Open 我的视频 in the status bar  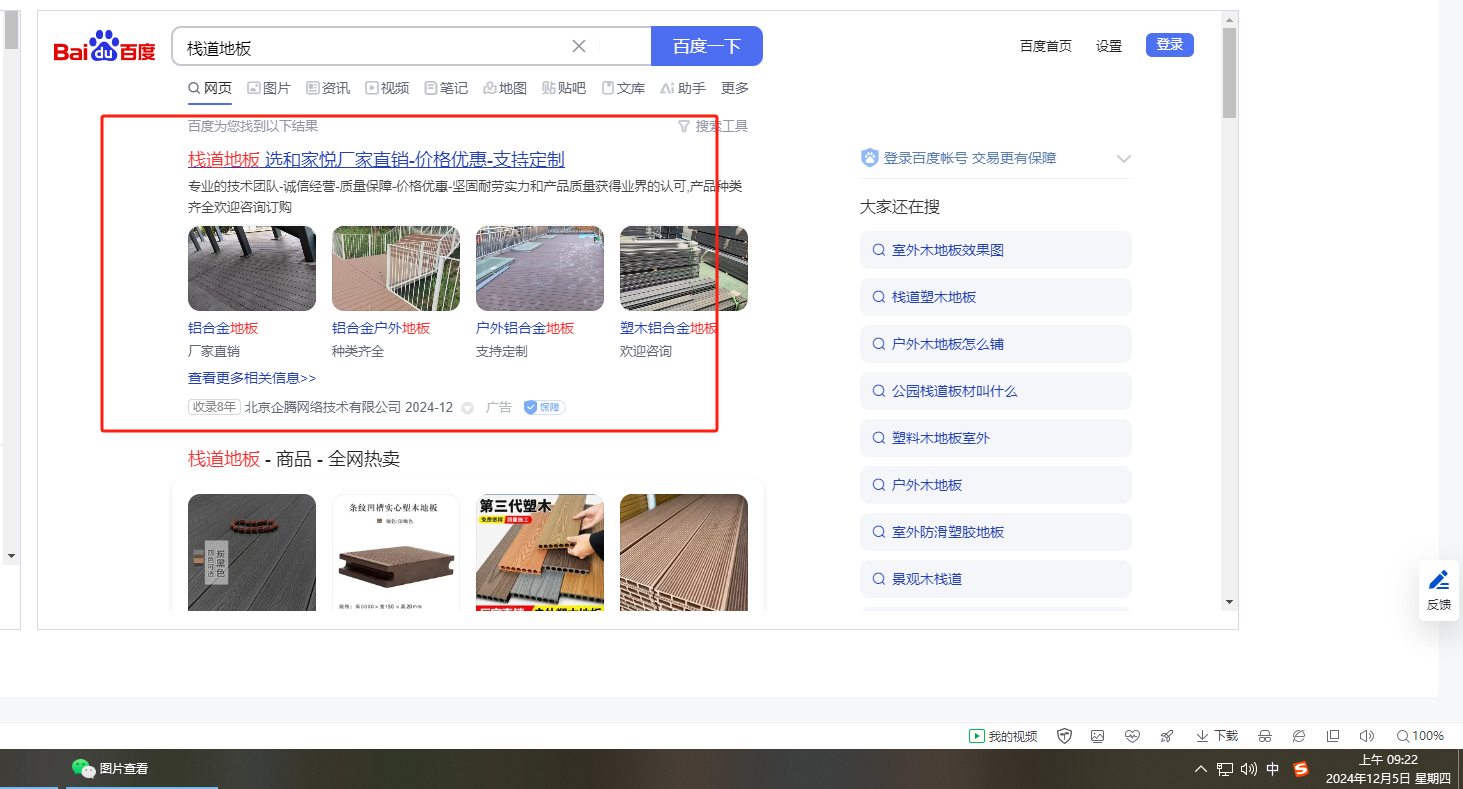pos(1003,736)
